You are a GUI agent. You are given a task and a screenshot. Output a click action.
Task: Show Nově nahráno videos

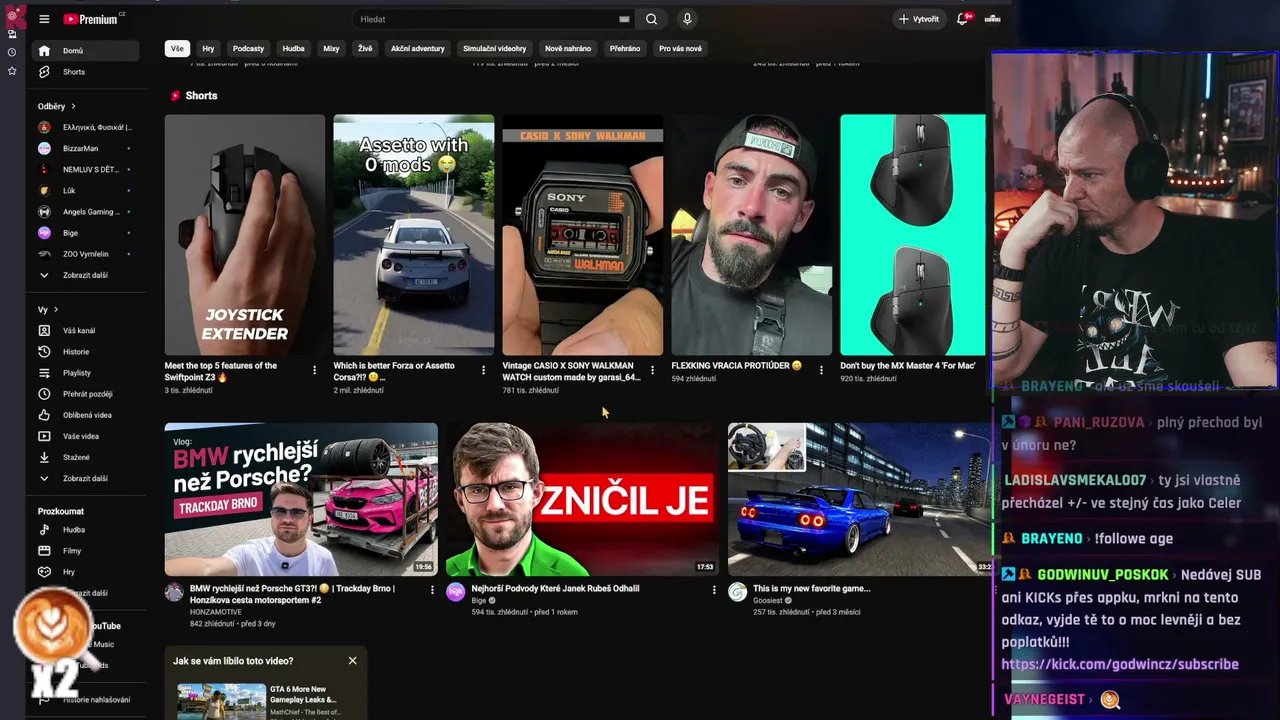[x=568, y=48]
